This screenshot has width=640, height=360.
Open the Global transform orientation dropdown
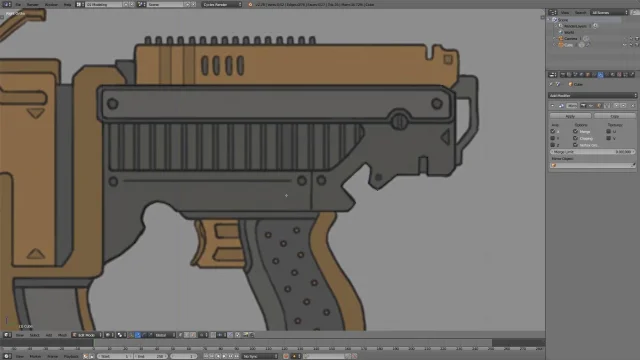(165, 335)
